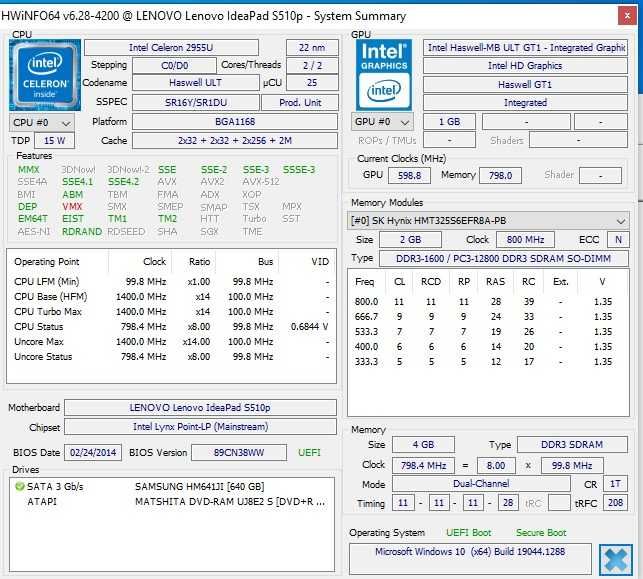
Task: Select the CPU Turbo Max row
Action: (x=171, y=312)
